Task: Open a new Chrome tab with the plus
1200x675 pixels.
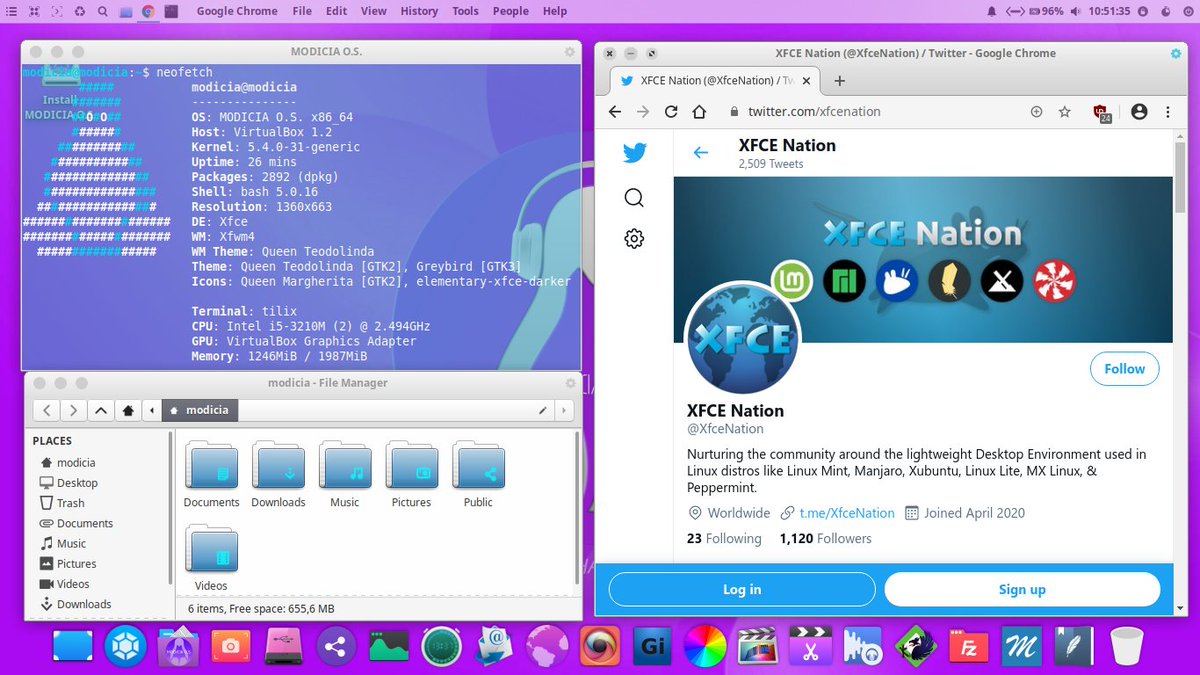Action: [x=839, y=81]
